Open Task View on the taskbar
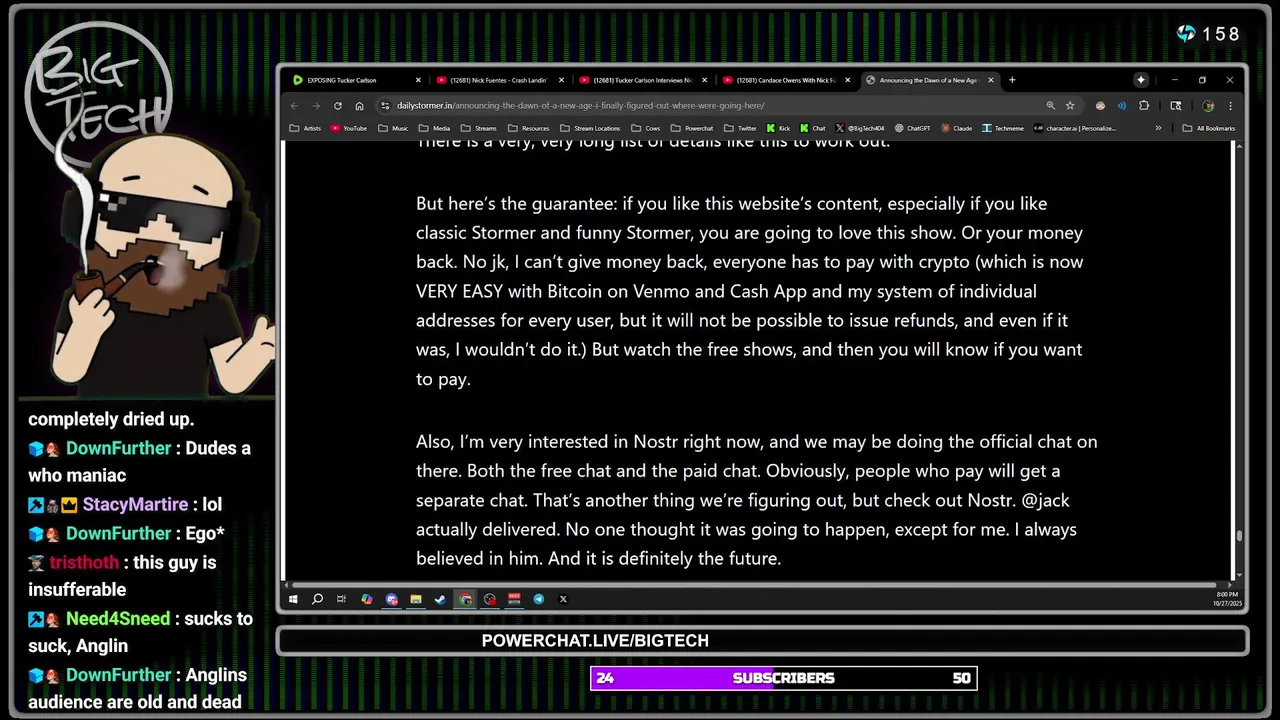The height and width of the screenshot is (720, 1280). click(x=341, y=599)
